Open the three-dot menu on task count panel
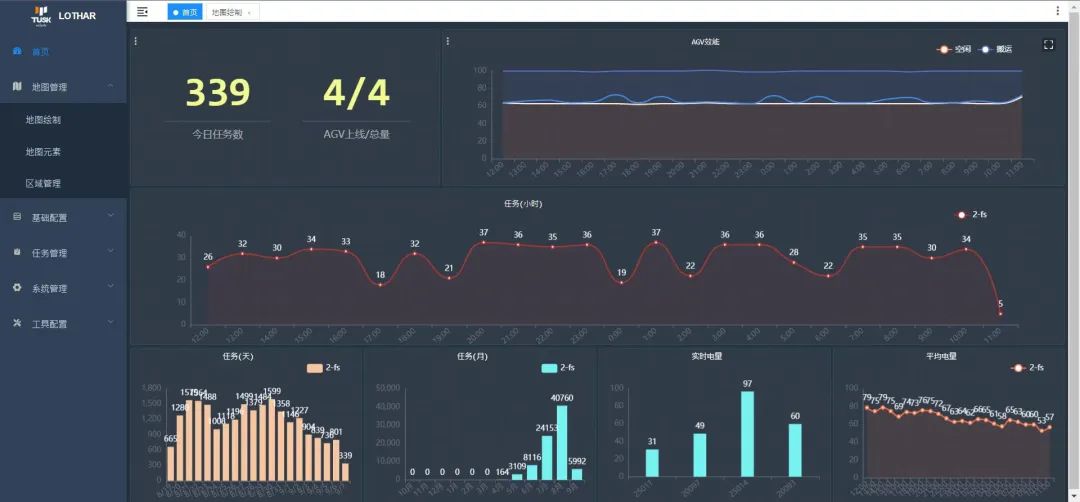This screenshot has width=1080, height=502. 136,41
